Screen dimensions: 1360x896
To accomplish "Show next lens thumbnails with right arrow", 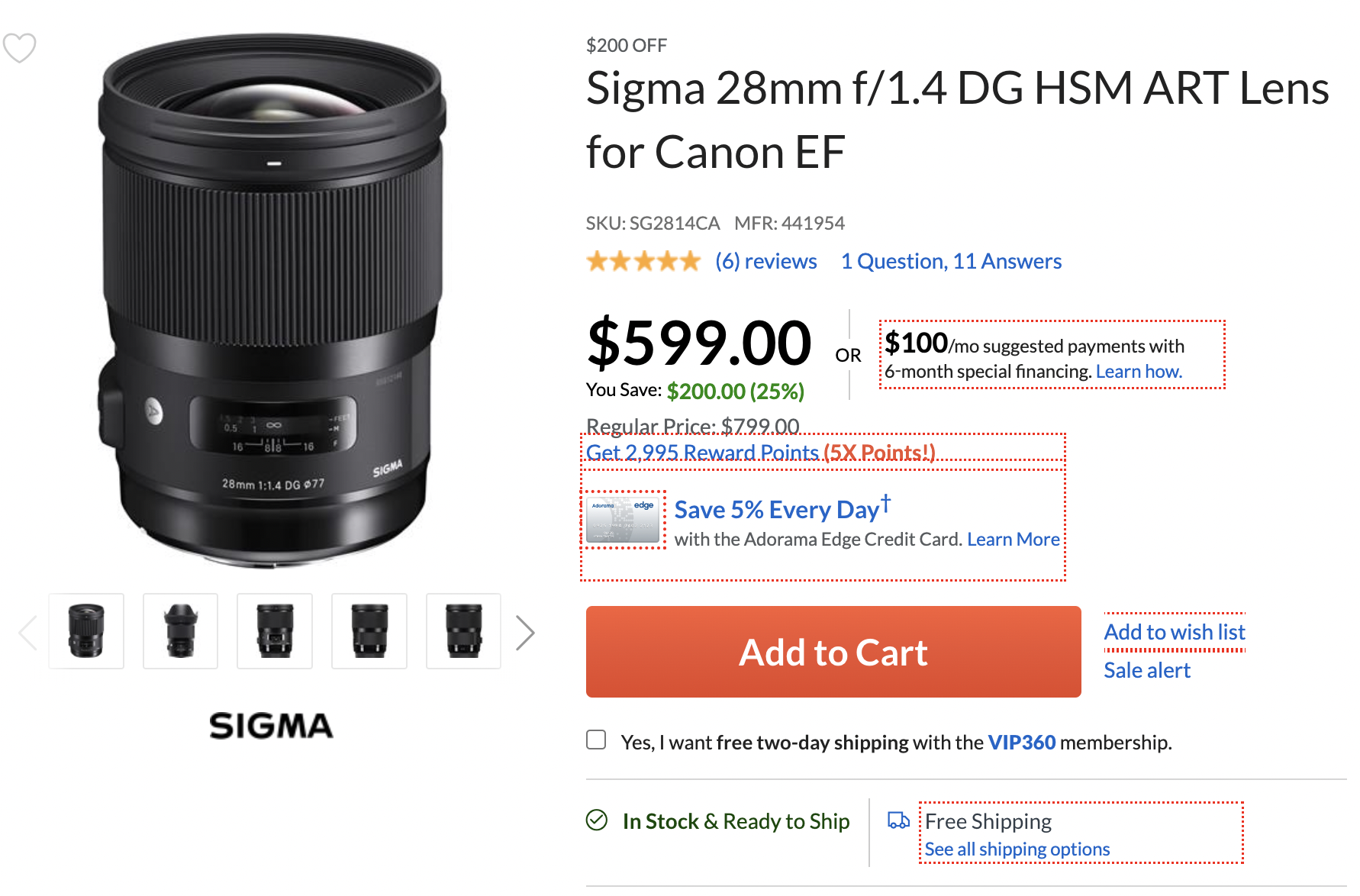I will click(x=524, y=633).
